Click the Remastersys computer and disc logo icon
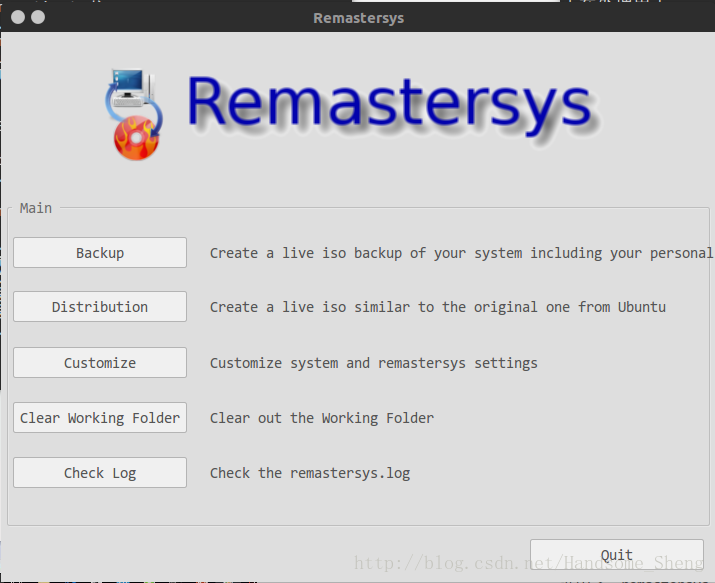This screenshot has height=583, width=715. coord(134,114)
